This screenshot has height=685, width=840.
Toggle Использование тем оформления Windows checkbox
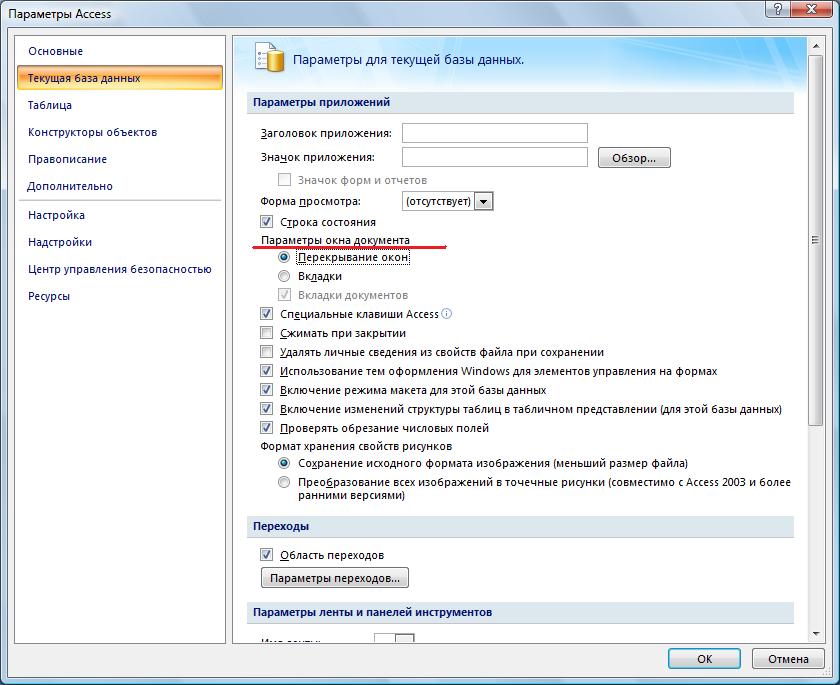[x=266, y=371]
